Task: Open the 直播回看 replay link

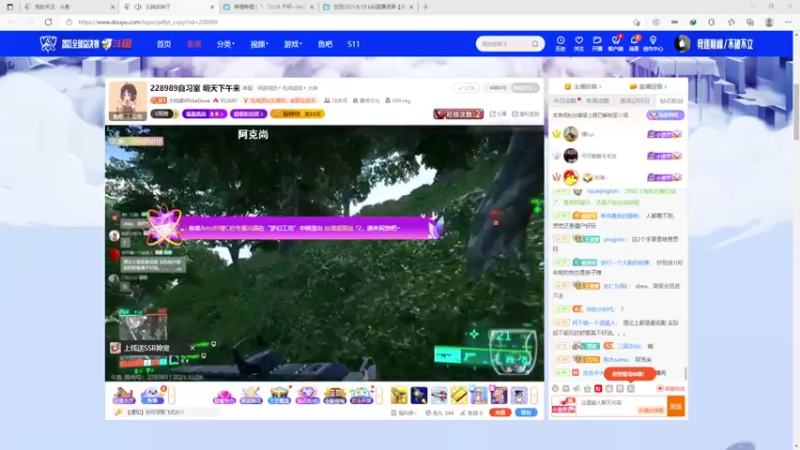Action: tap(648, 87)
